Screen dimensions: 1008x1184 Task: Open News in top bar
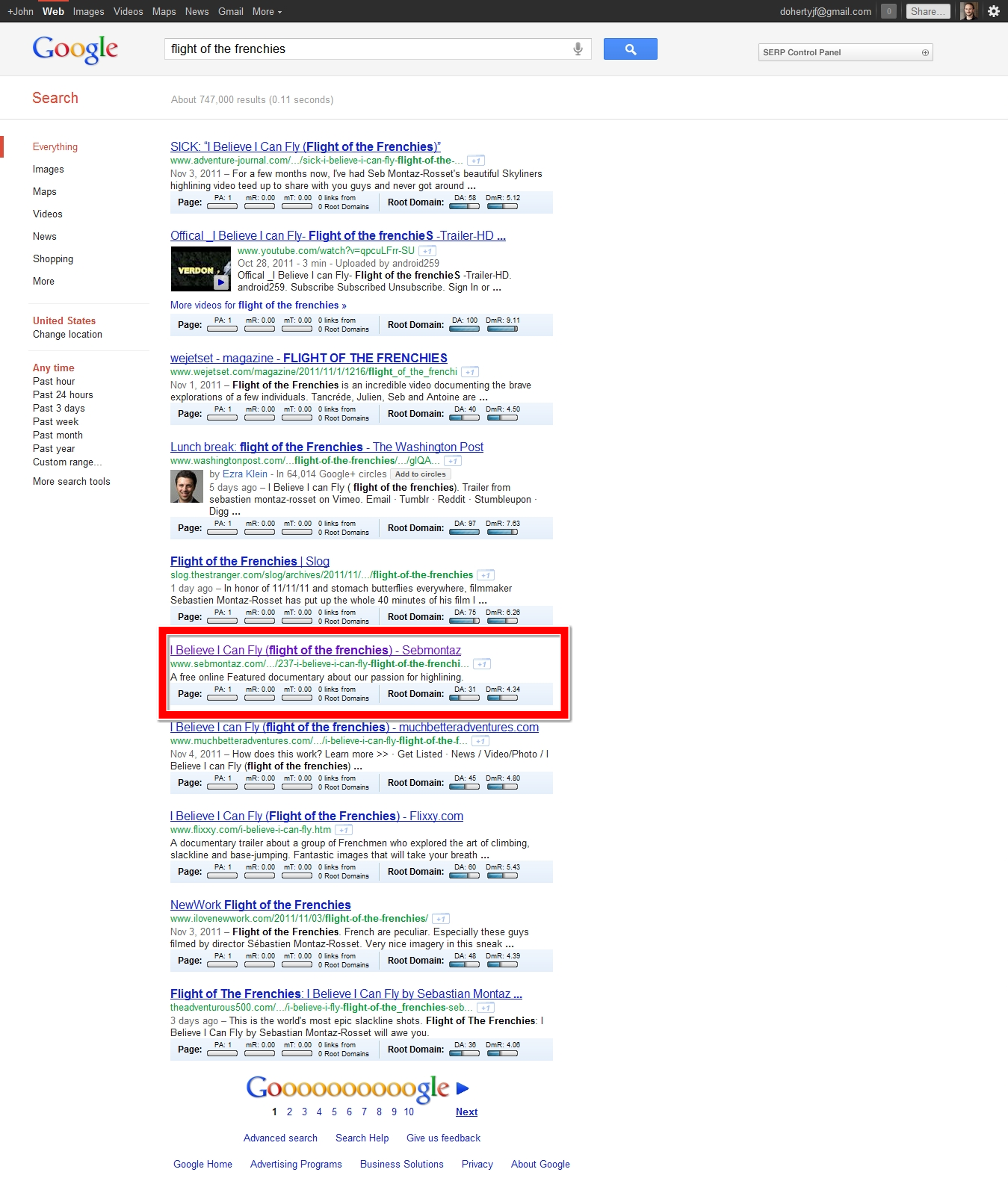pyautogui.click(x=197, y=11)
